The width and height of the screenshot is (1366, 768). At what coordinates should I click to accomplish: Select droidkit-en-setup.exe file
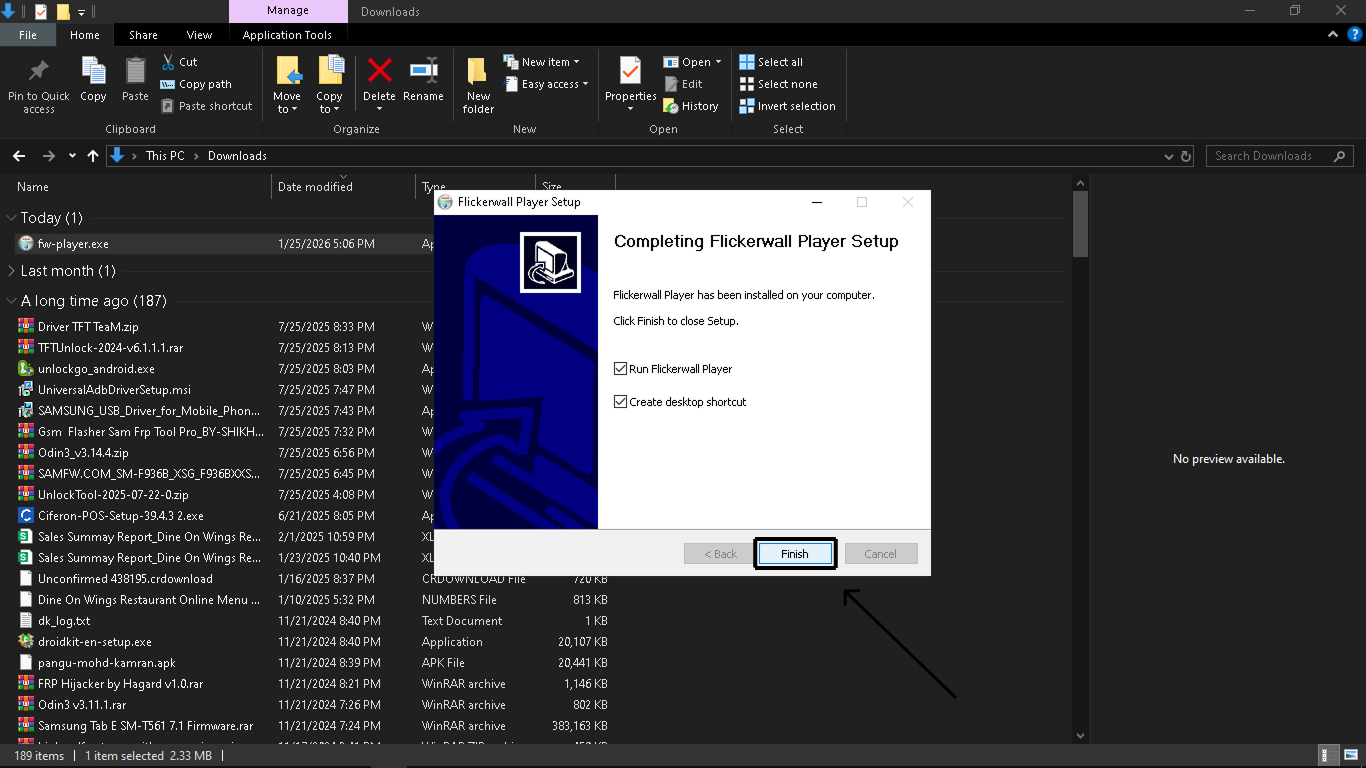tap(95, 642)
